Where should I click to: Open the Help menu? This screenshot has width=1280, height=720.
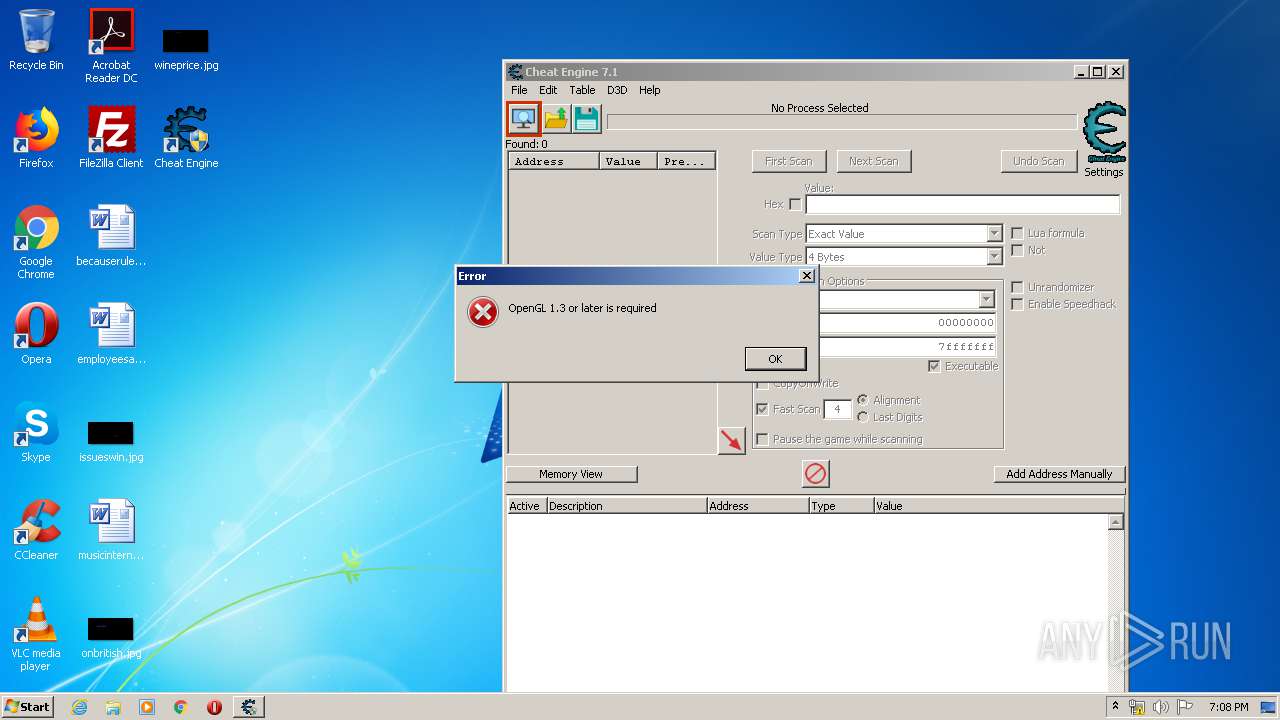(x=650, y=90)
